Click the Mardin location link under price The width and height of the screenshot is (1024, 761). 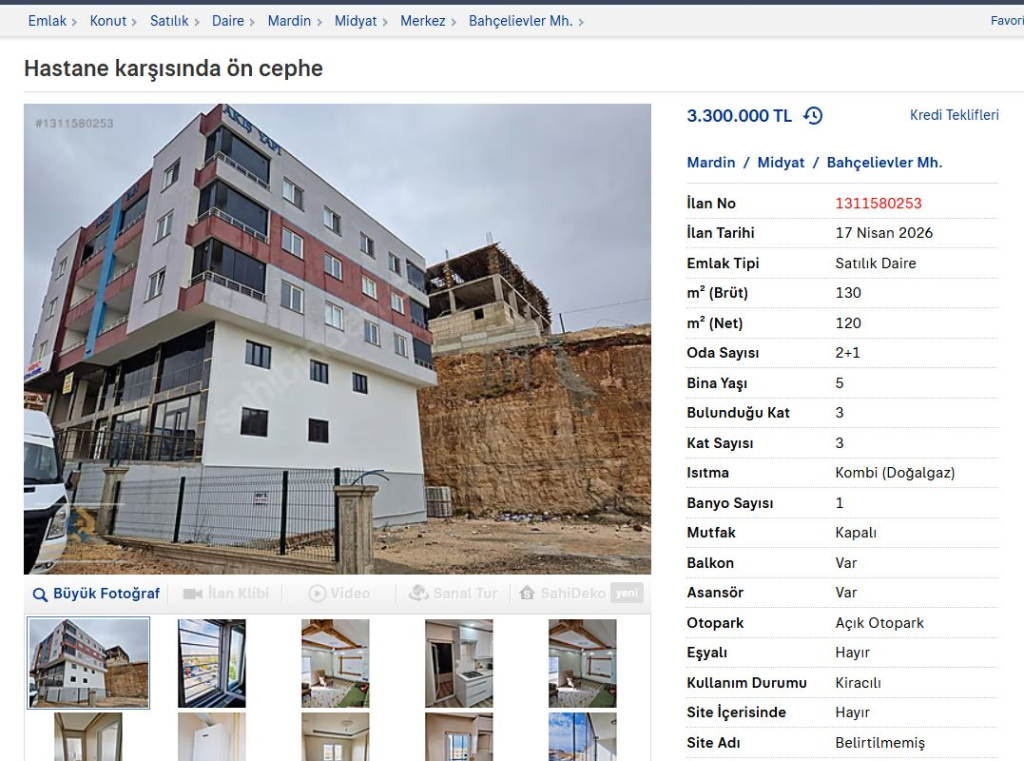(711, 163)
